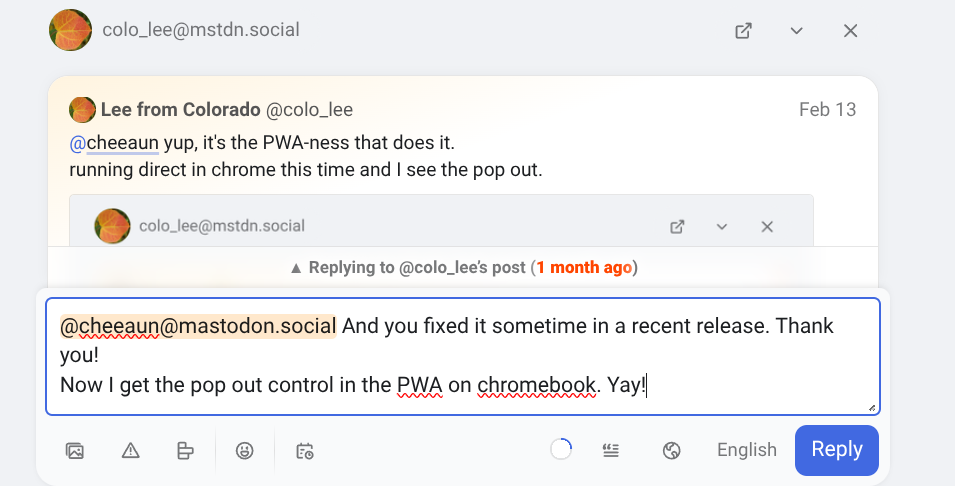Add a poll to the reply

[x=185, y=450]
